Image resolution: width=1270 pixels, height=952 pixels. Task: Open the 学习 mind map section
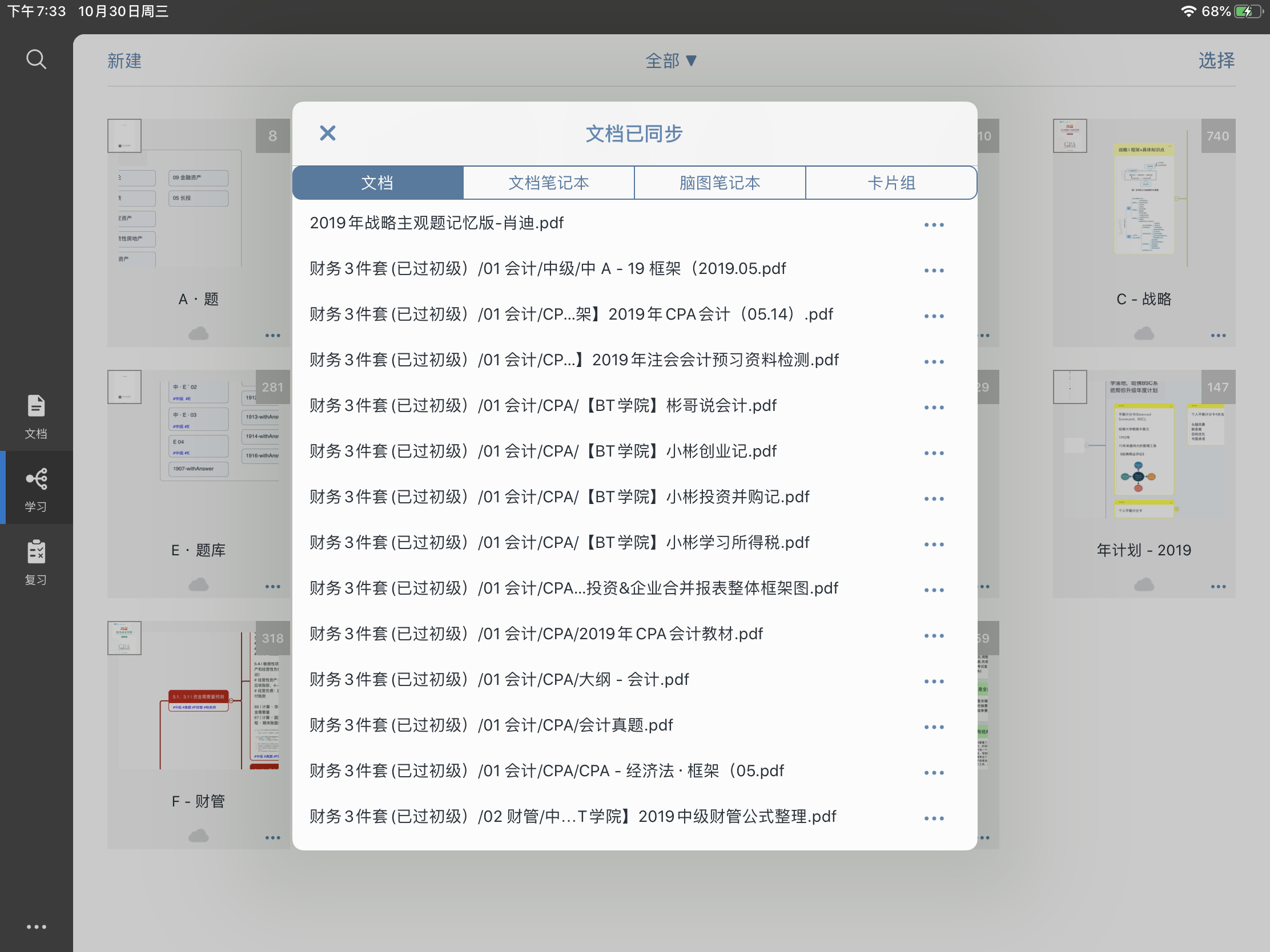tap(36, 490)
